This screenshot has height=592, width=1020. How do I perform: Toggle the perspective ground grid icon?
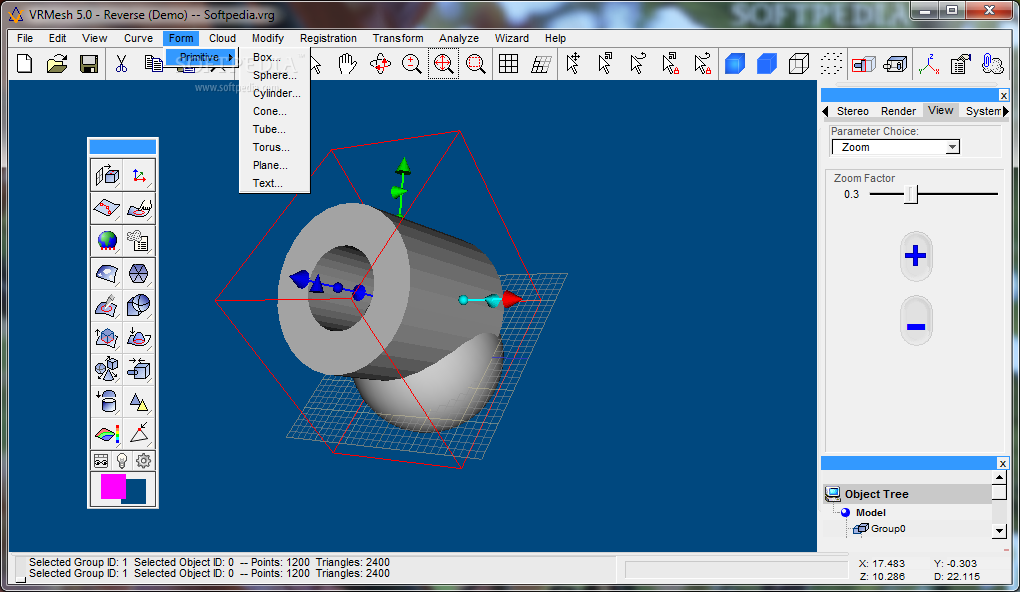(541, 64)
